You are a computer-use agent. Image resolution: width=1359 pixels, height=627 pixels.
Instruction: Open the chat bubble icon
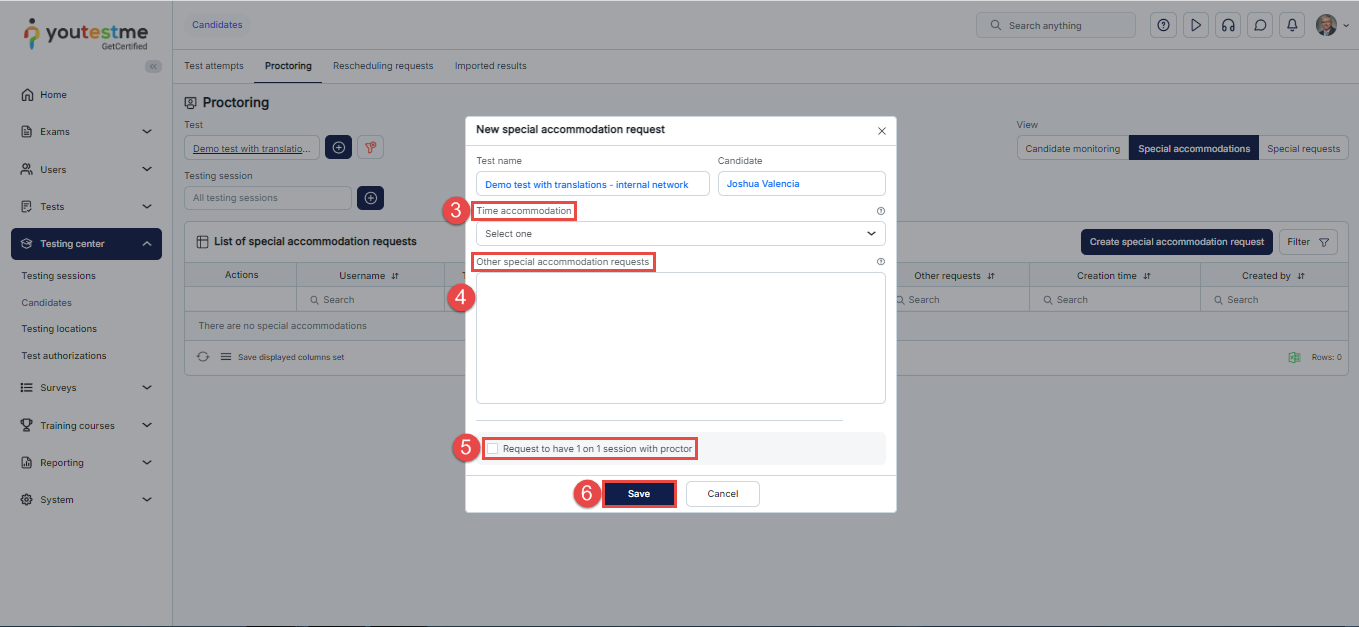pos(1260,25)
